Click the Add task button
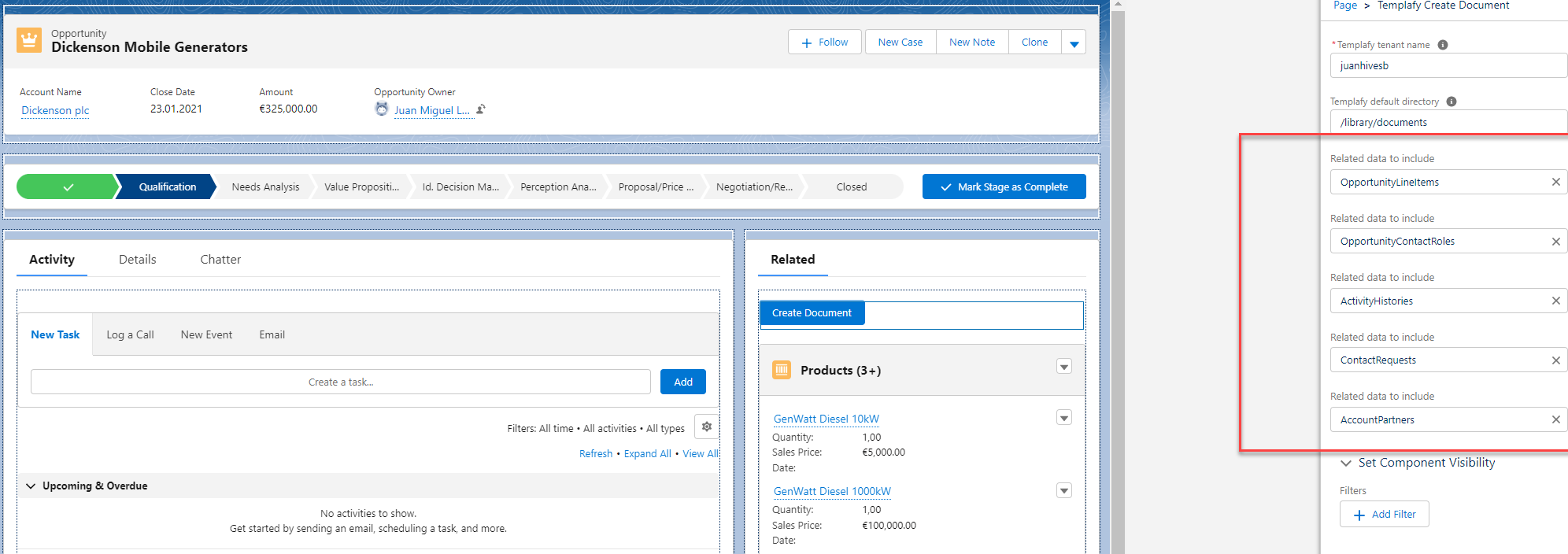 click(683, 382)
